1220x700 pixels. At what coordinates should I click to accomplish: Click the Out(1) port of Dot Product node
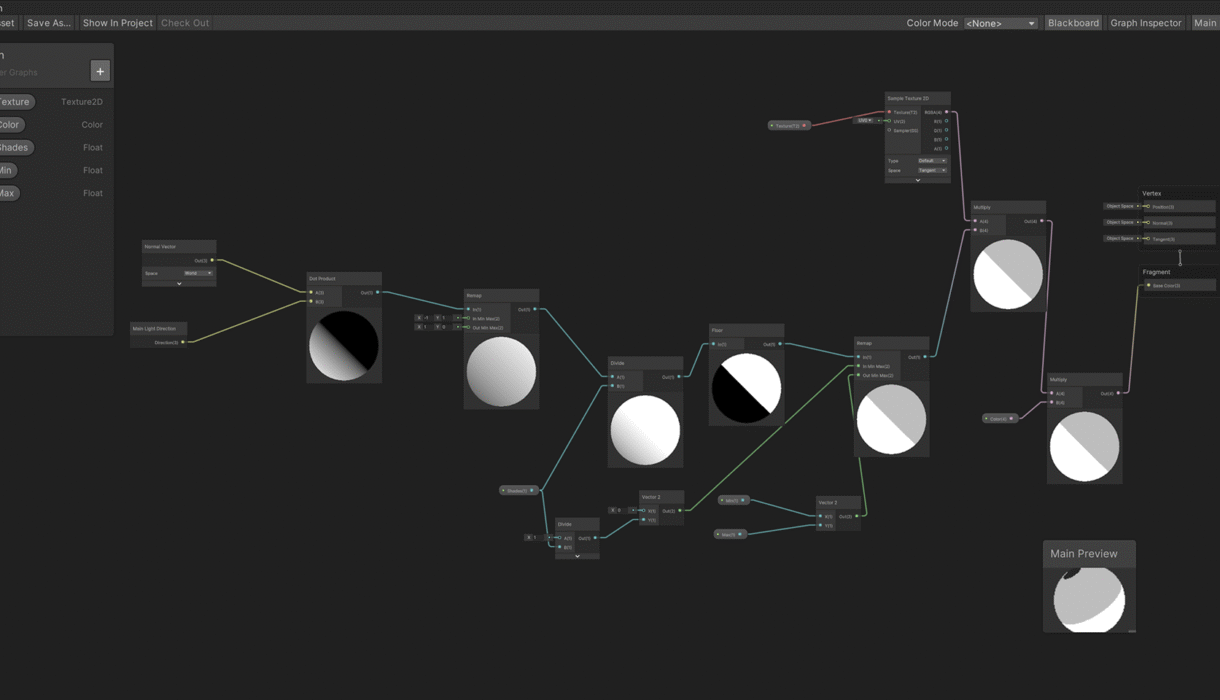tap(377, 293)
